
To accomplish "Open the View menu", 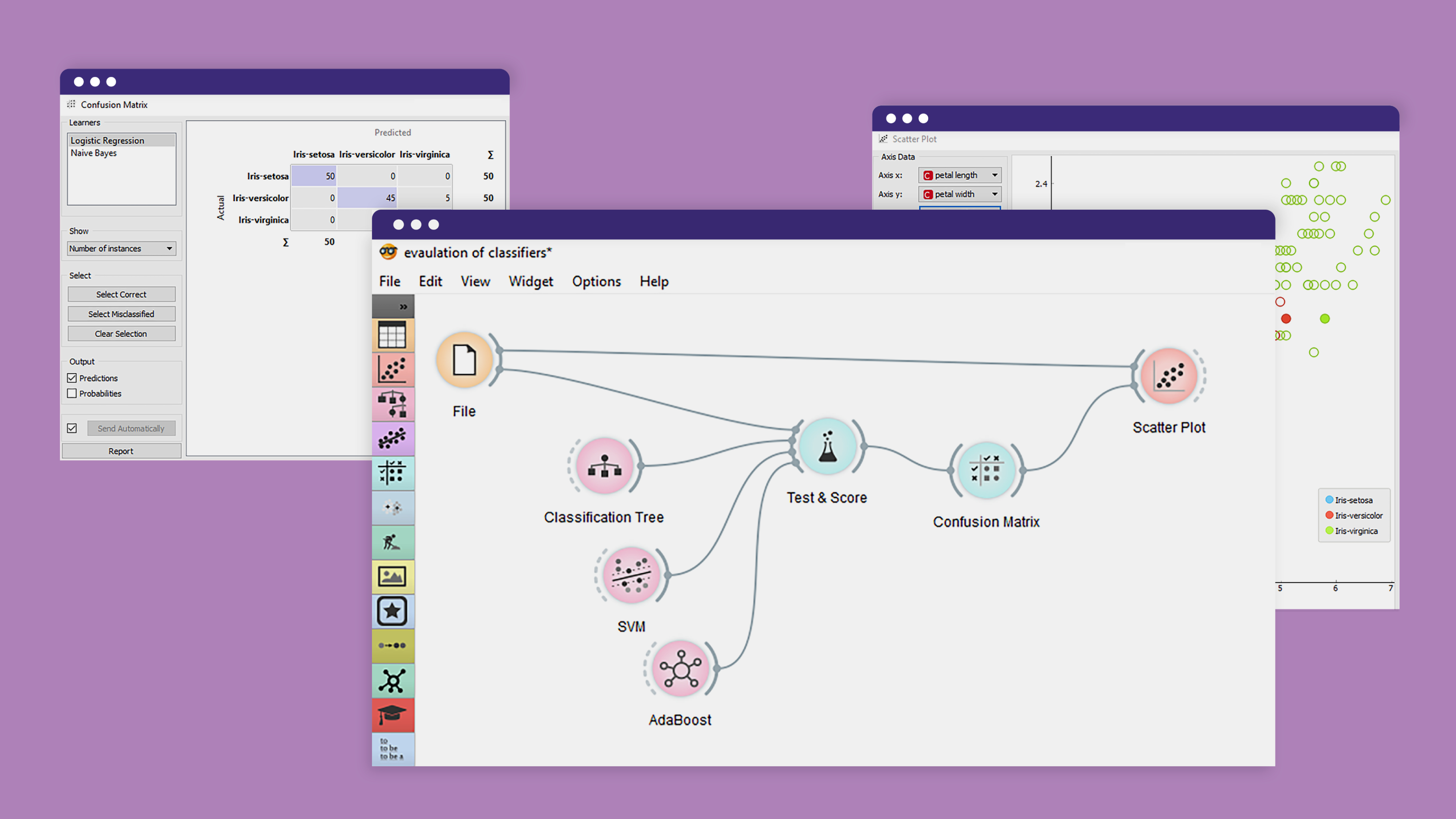I will click(x=475, y=281).
